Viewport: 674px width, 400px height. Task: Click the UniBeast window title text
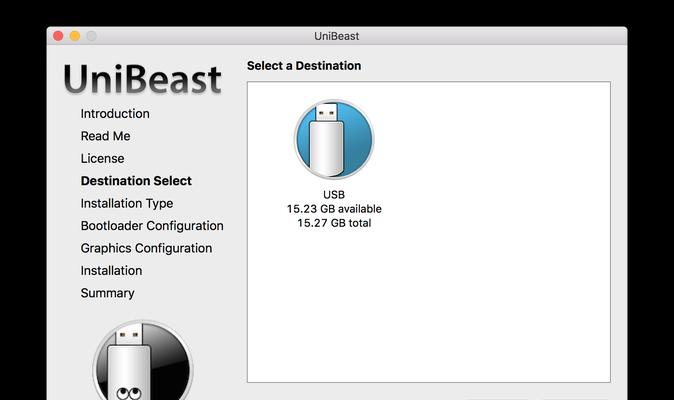337,36
